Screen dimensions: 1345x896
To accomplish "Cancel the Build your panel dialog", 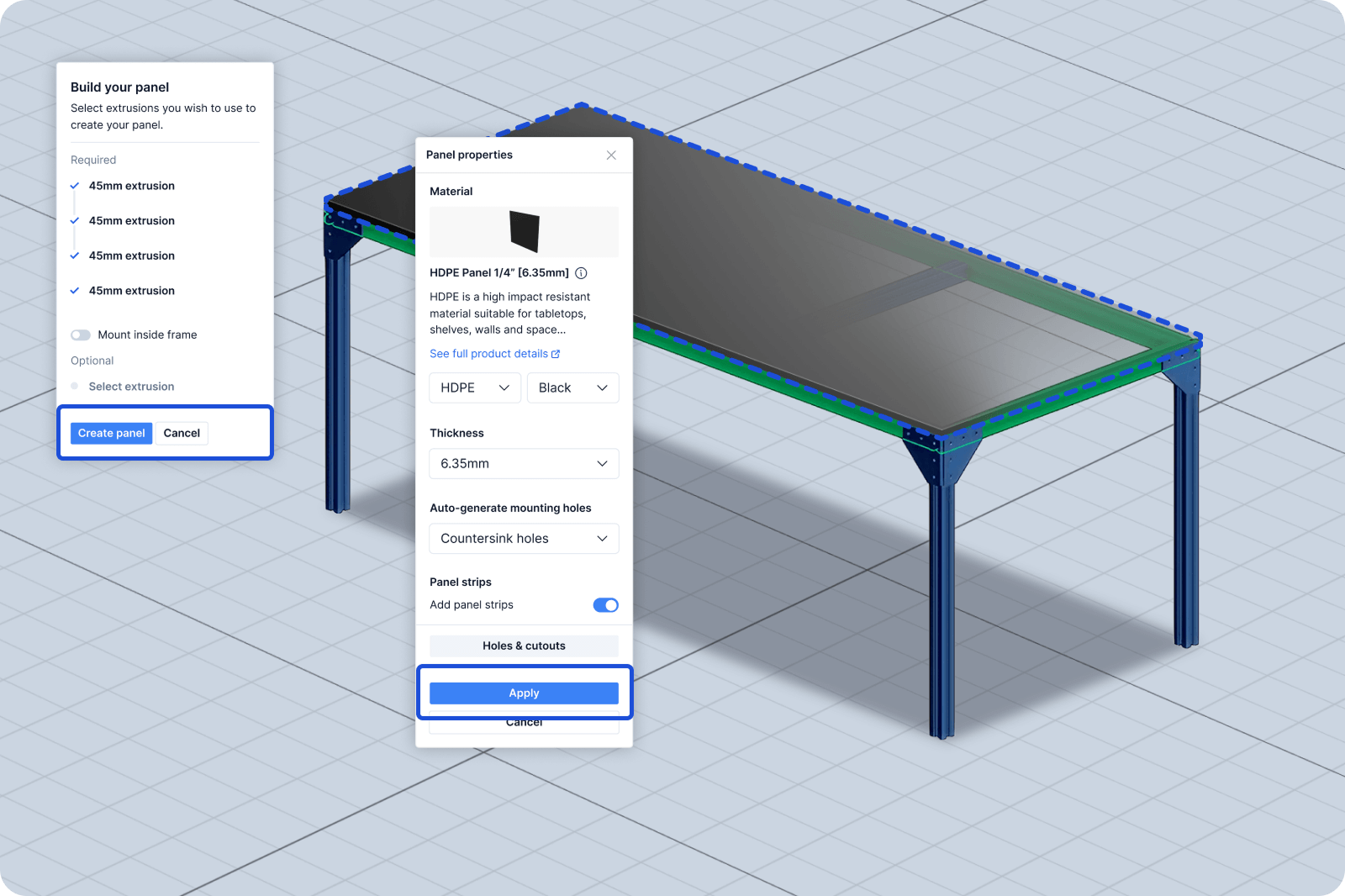I will 182,434.
